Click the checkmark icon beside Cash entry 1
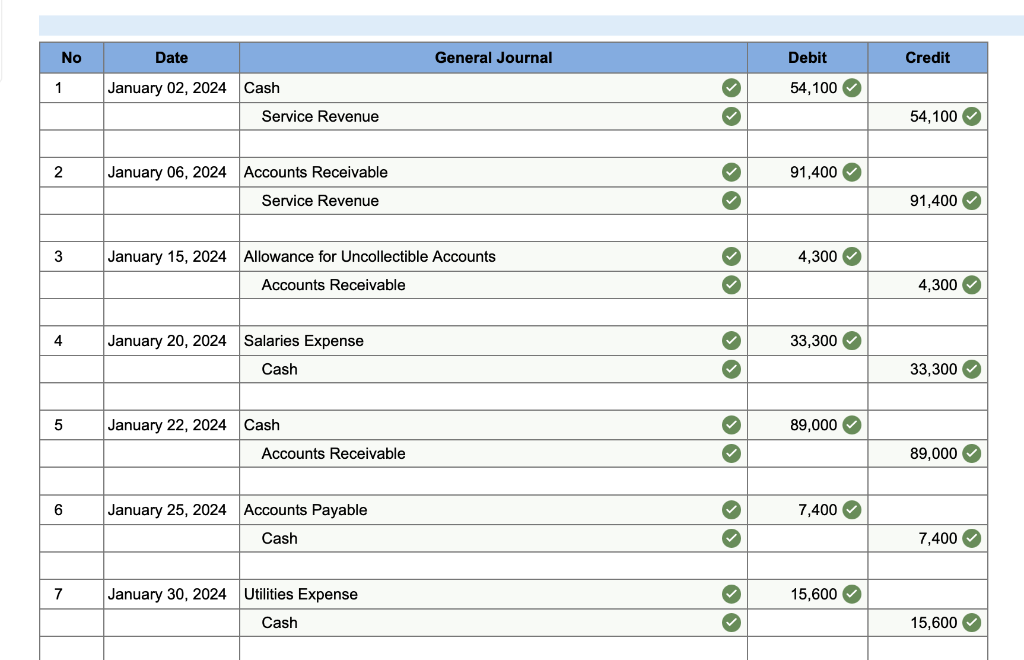The width and height of the screenshot is (1024, 660). (x=731, y=88)
